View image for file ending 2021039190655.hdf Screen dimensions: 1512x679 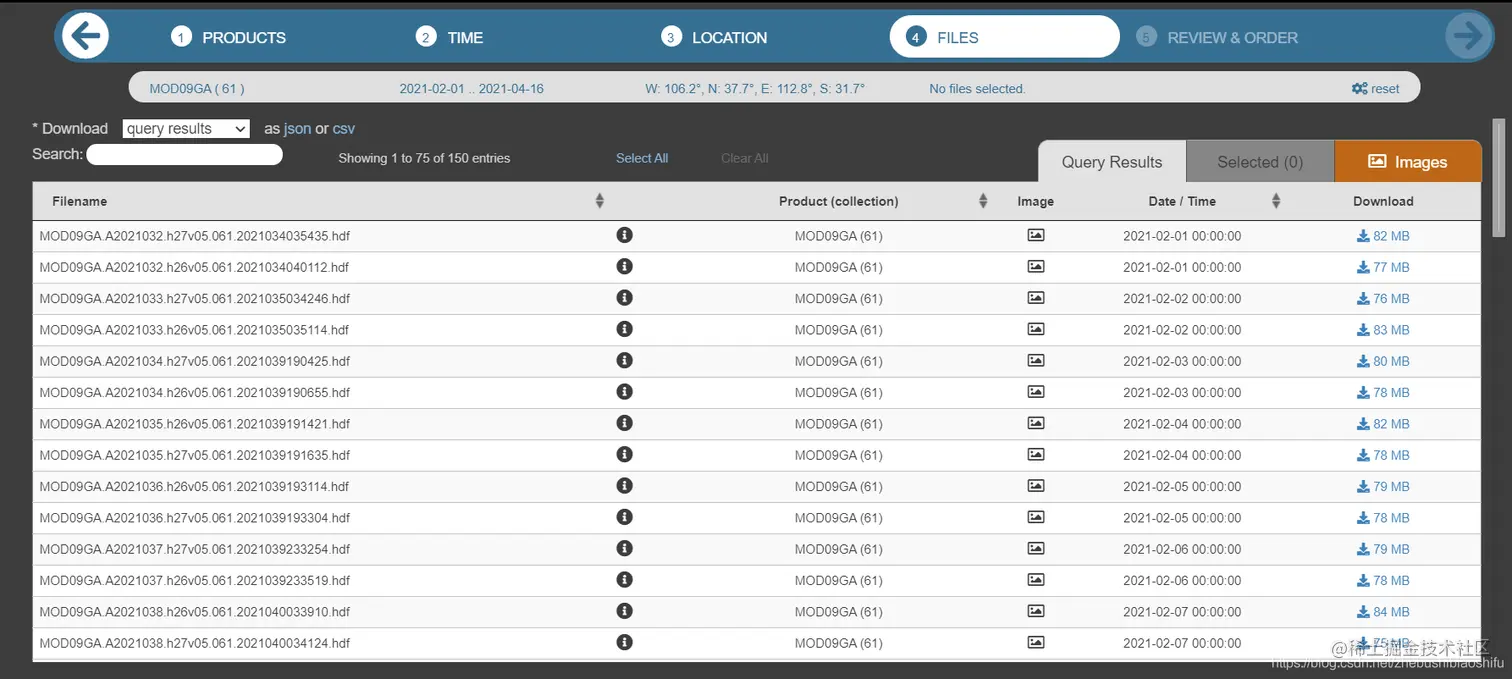click(1036, 392)
